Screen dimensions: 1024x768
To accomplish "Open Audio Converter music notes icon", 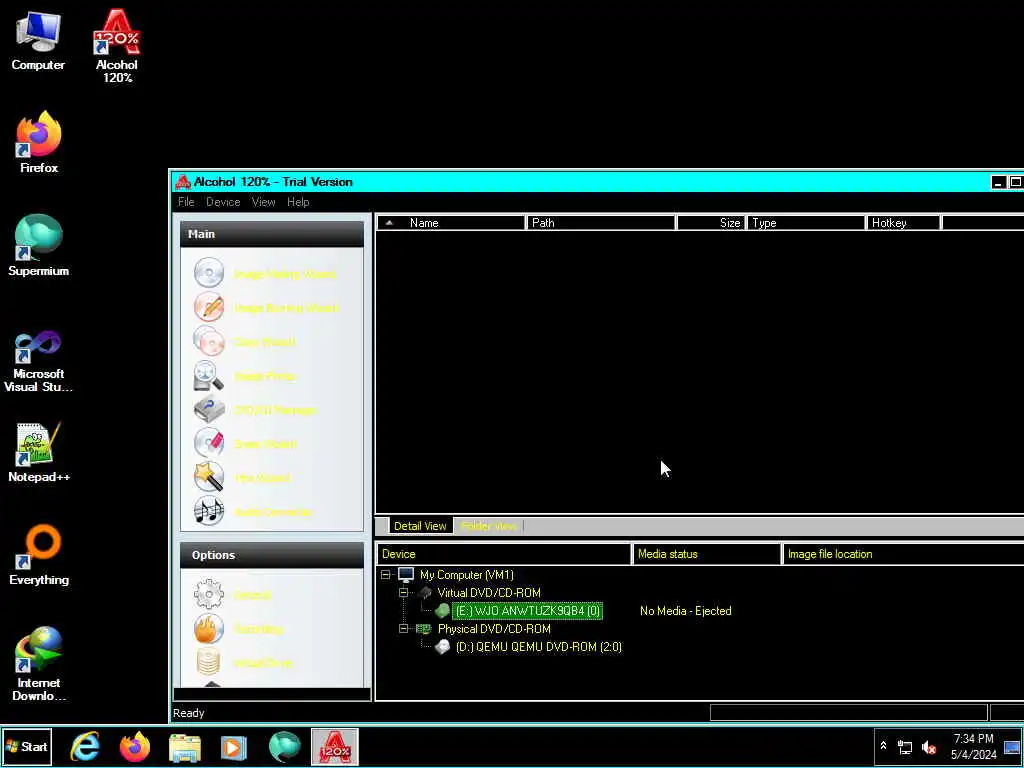I will coord(209,511).
